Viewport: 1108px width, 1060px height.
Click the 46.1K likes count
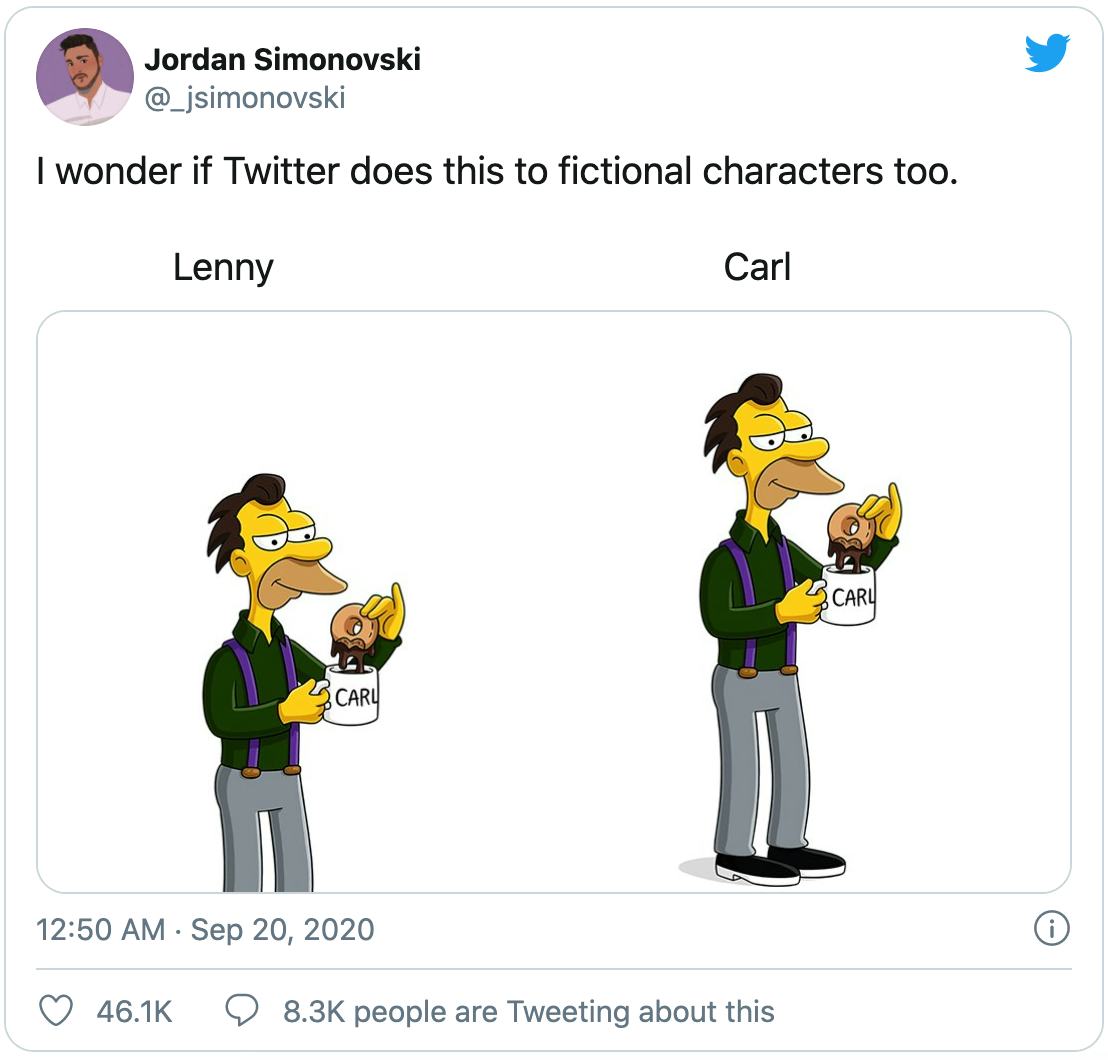[x=134, y=1011]
